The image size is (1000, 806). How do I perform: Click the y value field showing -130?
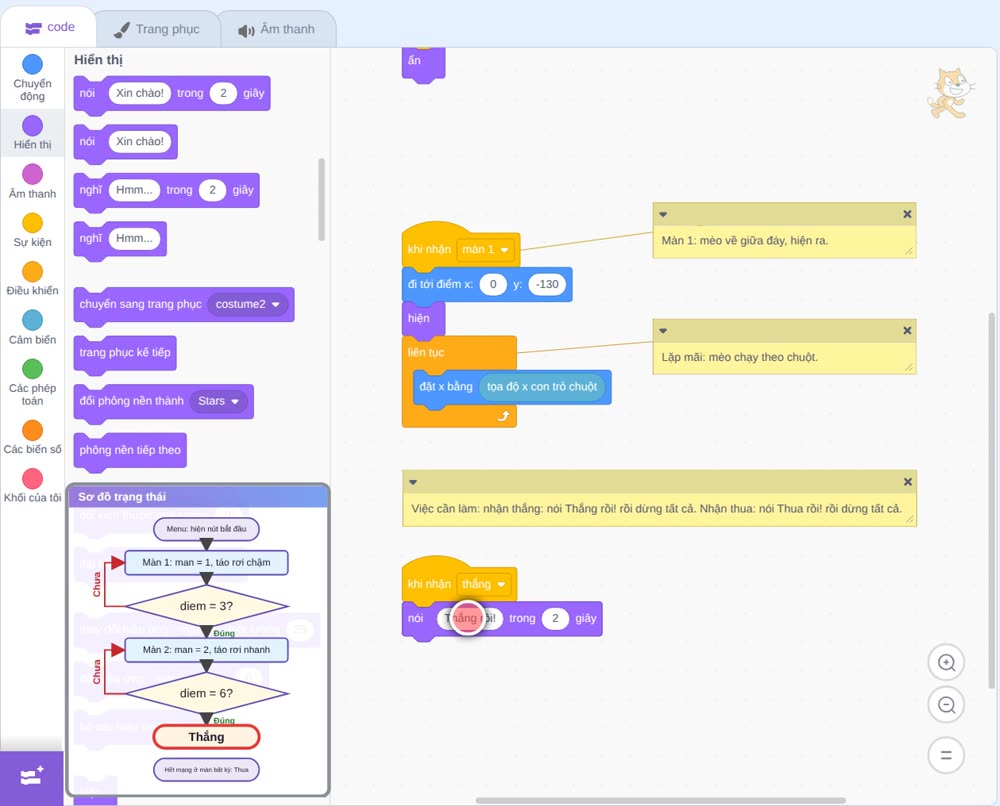(547, 284)
